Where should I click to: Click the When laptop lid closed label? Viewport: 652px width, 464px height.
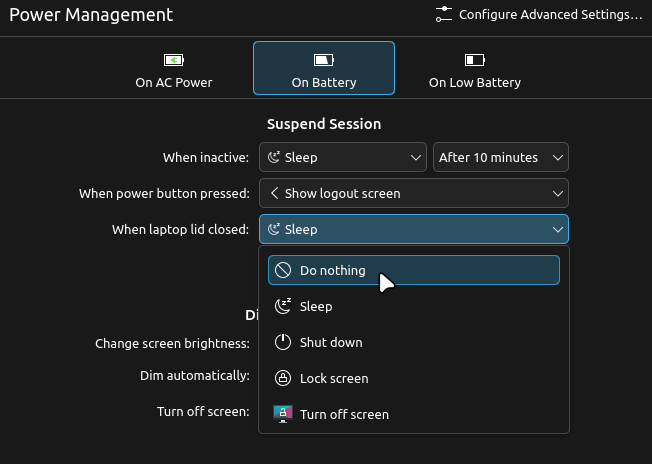[180, 230]
